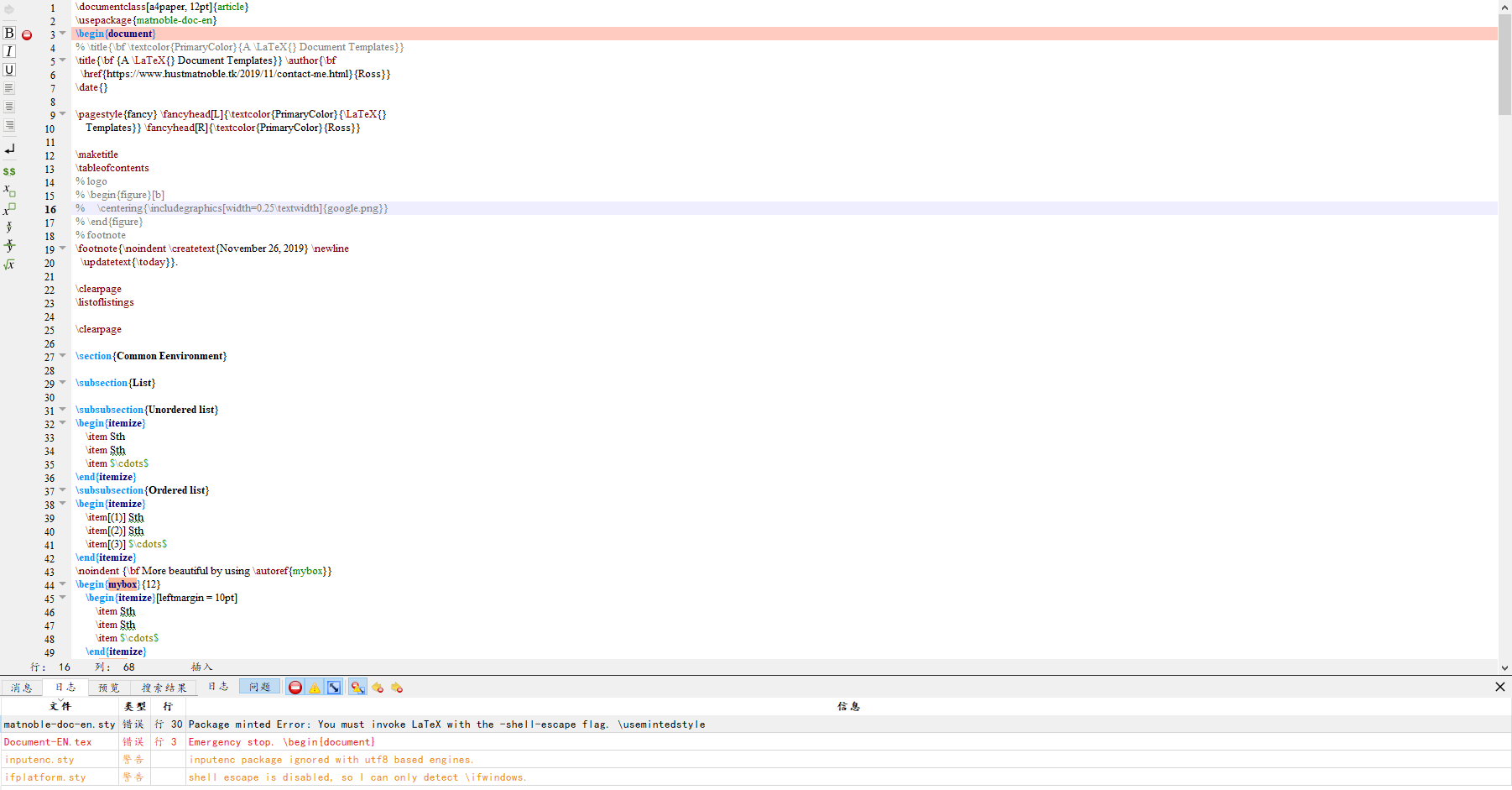Insert a line break icon

(x=8, y=149)
